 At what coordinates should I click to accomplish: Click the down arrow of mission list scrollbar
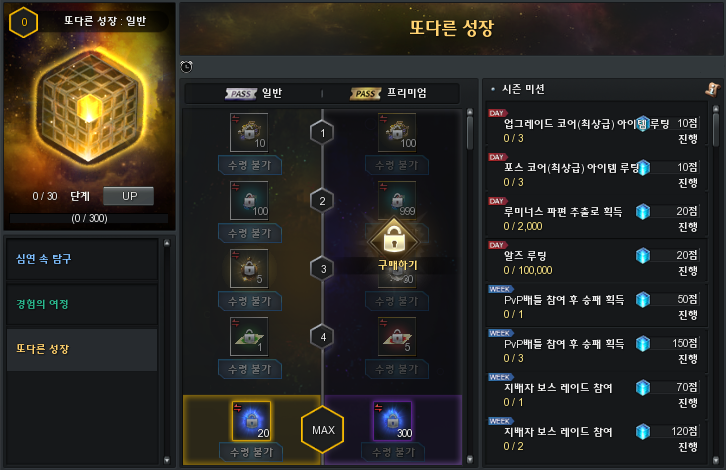pos(715,460)
